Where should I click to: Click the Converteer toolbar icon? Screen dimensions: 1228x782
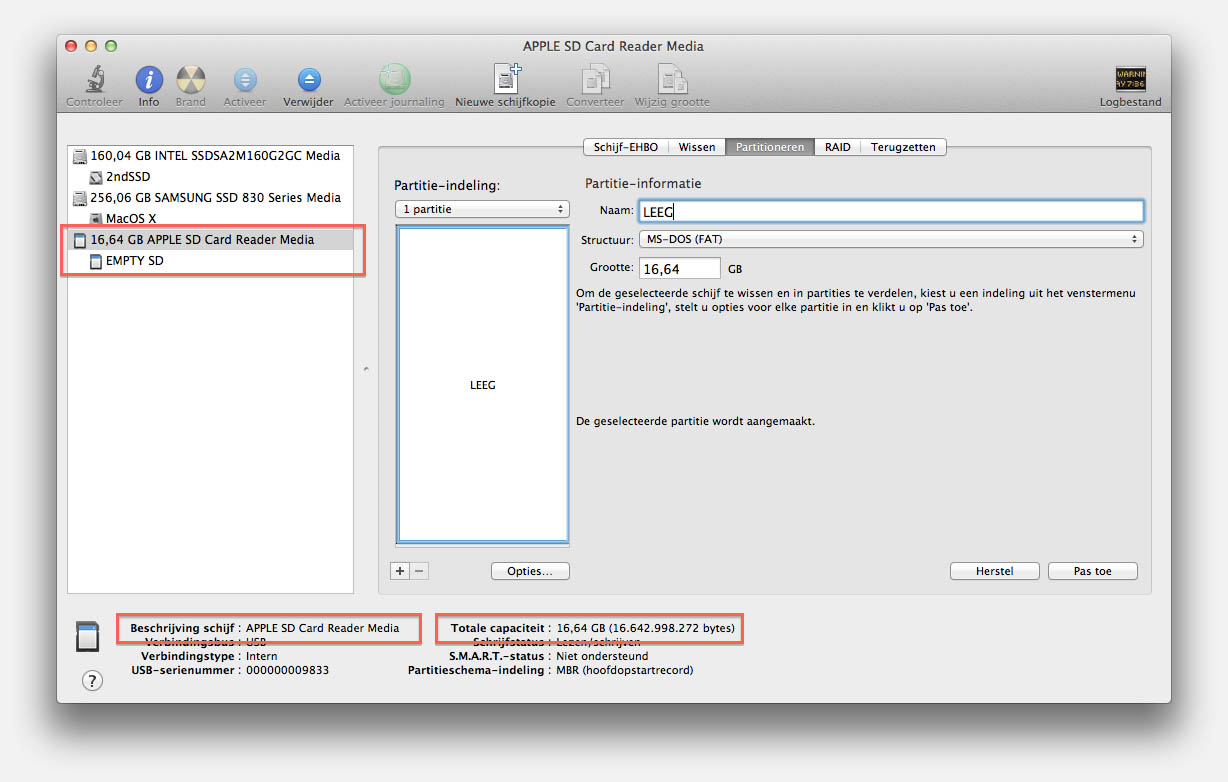coord(595,79)
